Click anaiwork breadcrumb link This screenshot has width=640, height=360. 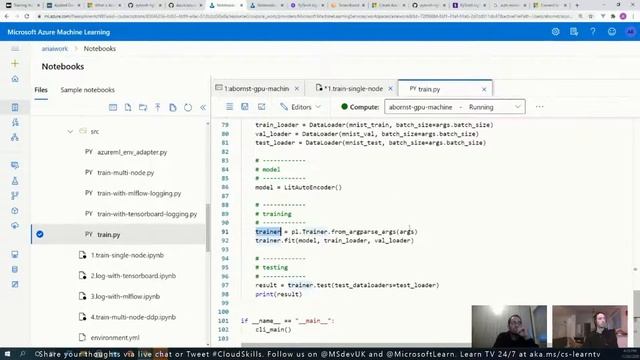(54, 49)
